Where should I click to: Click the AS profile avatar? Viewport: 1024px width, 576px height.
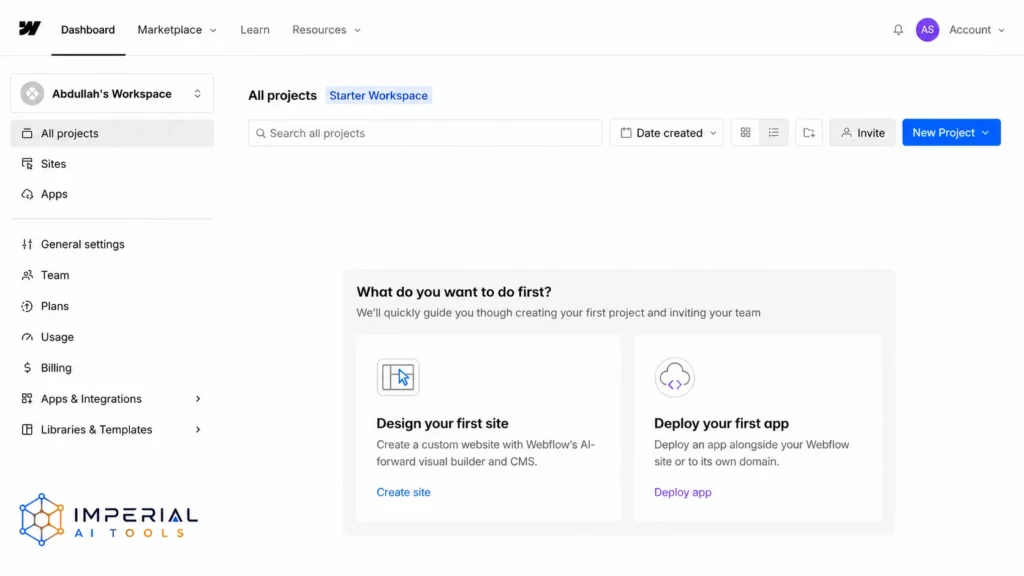(927, 29)
